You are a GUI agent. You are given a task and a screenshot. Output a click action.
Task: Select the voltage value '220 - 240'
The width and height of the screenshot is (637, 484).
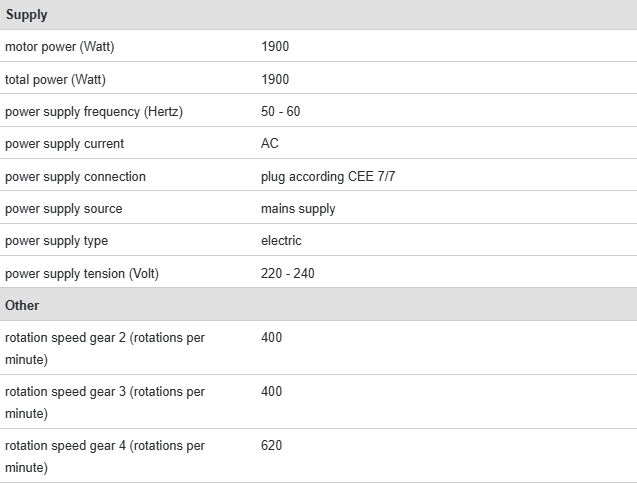pyautogui.click(x=288, y=273)
